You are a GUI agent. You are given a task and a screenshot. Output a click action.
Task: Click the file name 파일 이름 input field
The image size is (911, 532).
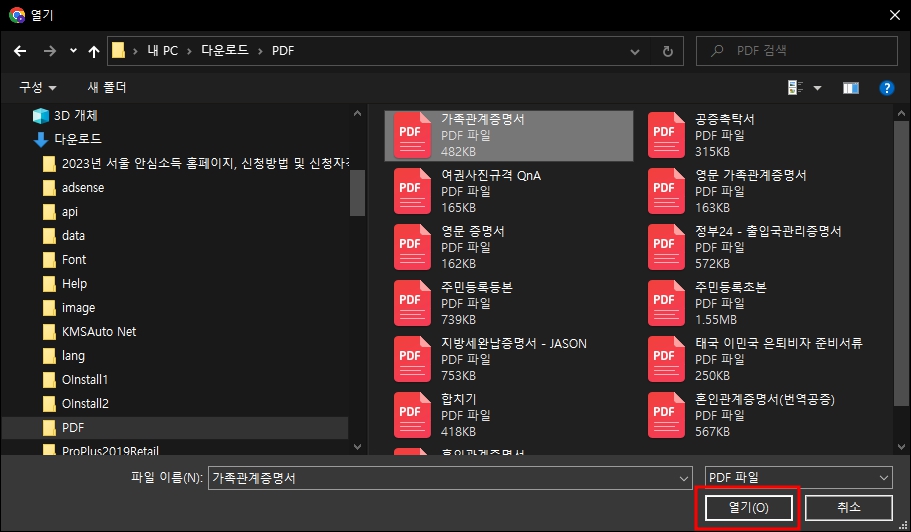(450, 478)
